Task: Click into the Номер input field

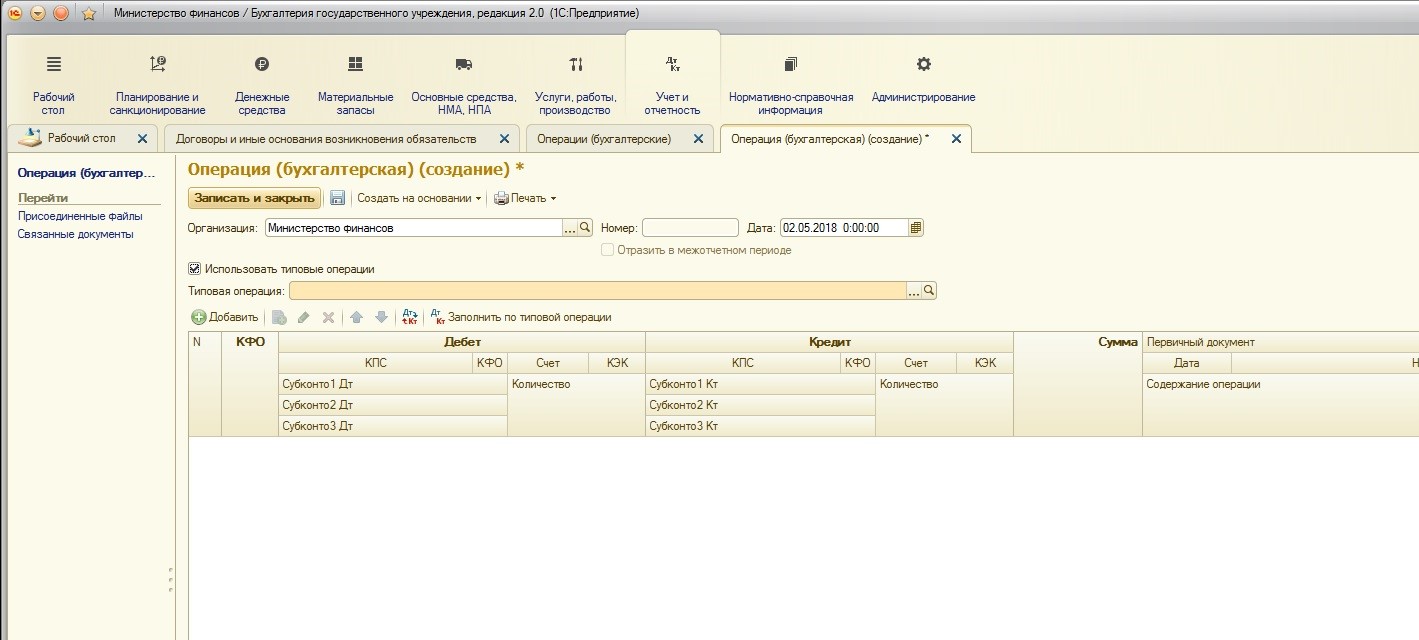Action: tap(690, 228)
